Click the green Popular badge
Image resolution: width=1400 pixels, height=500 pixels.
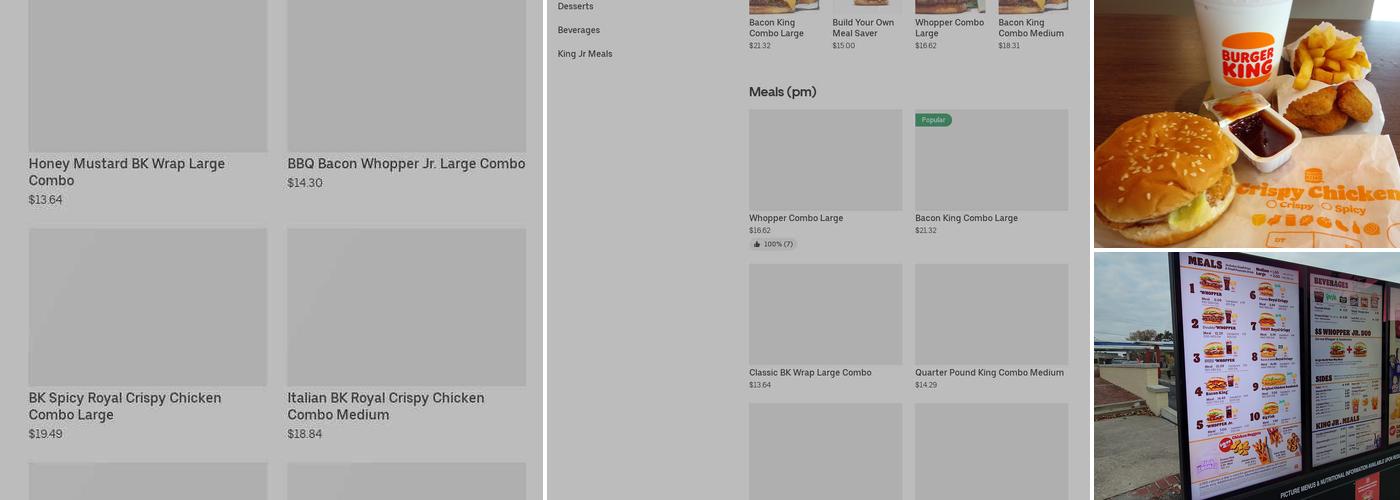click(x=933, y=120)
